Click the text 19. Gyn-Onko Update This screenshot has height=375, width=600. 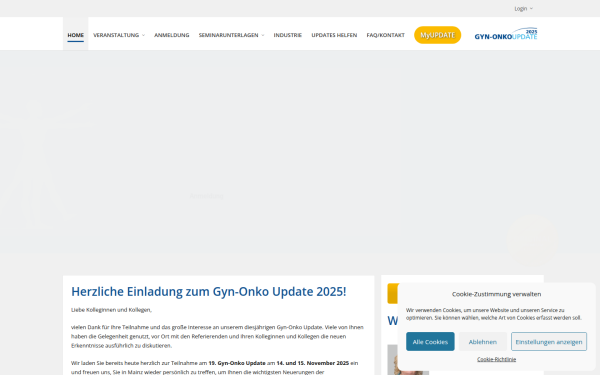point(237,363)
